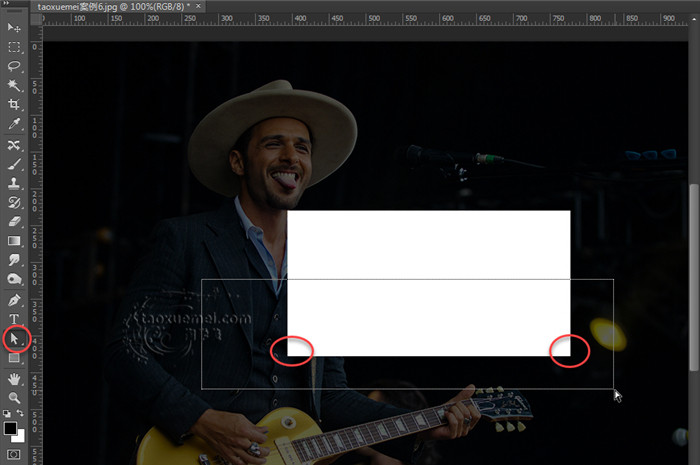The width and height of the screenshot is (700, 465).
Task: Select the Rectangular Marquee tool
Action: tap(14, 47)
